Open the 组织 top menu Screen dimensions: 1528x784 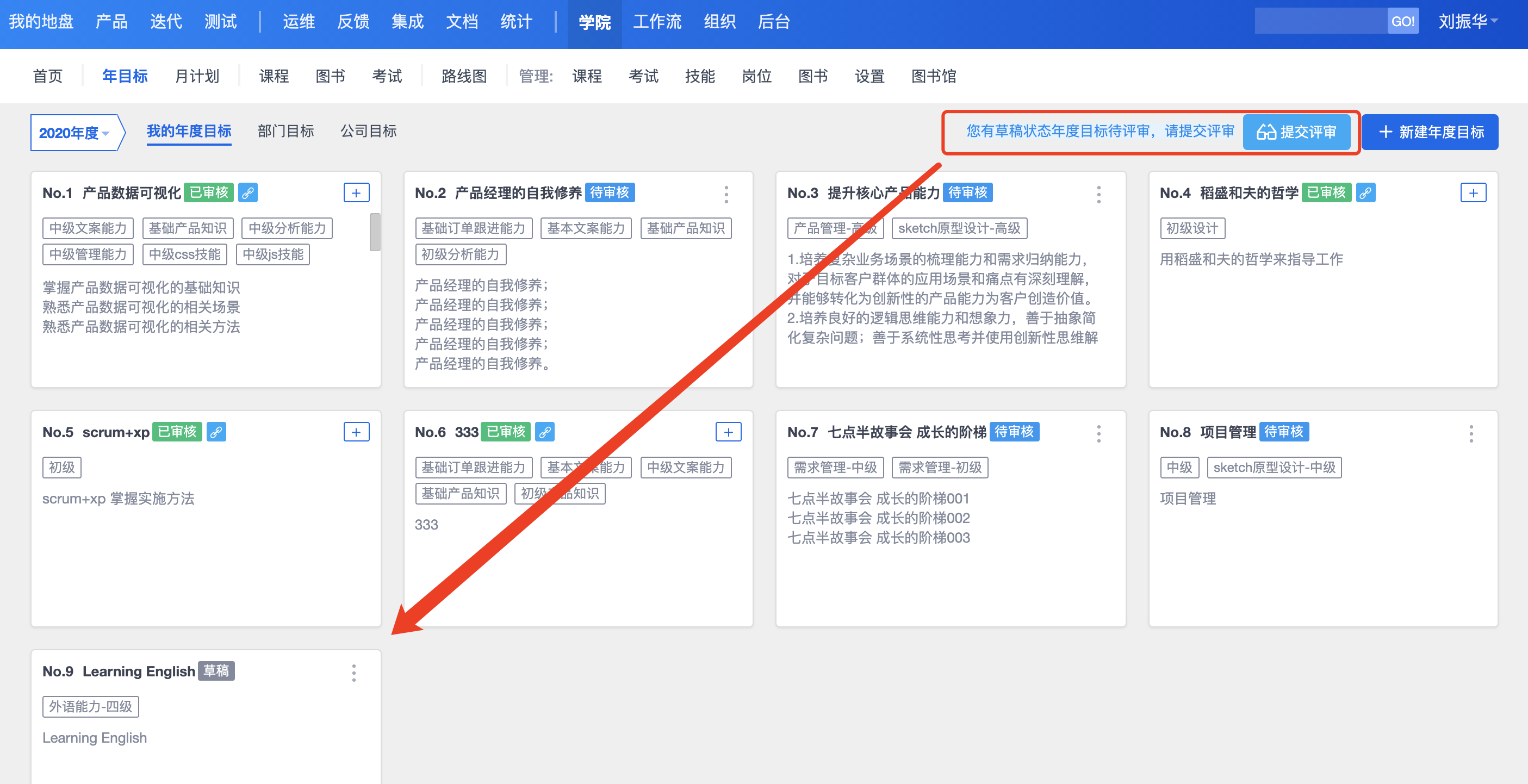coord(720,21)
